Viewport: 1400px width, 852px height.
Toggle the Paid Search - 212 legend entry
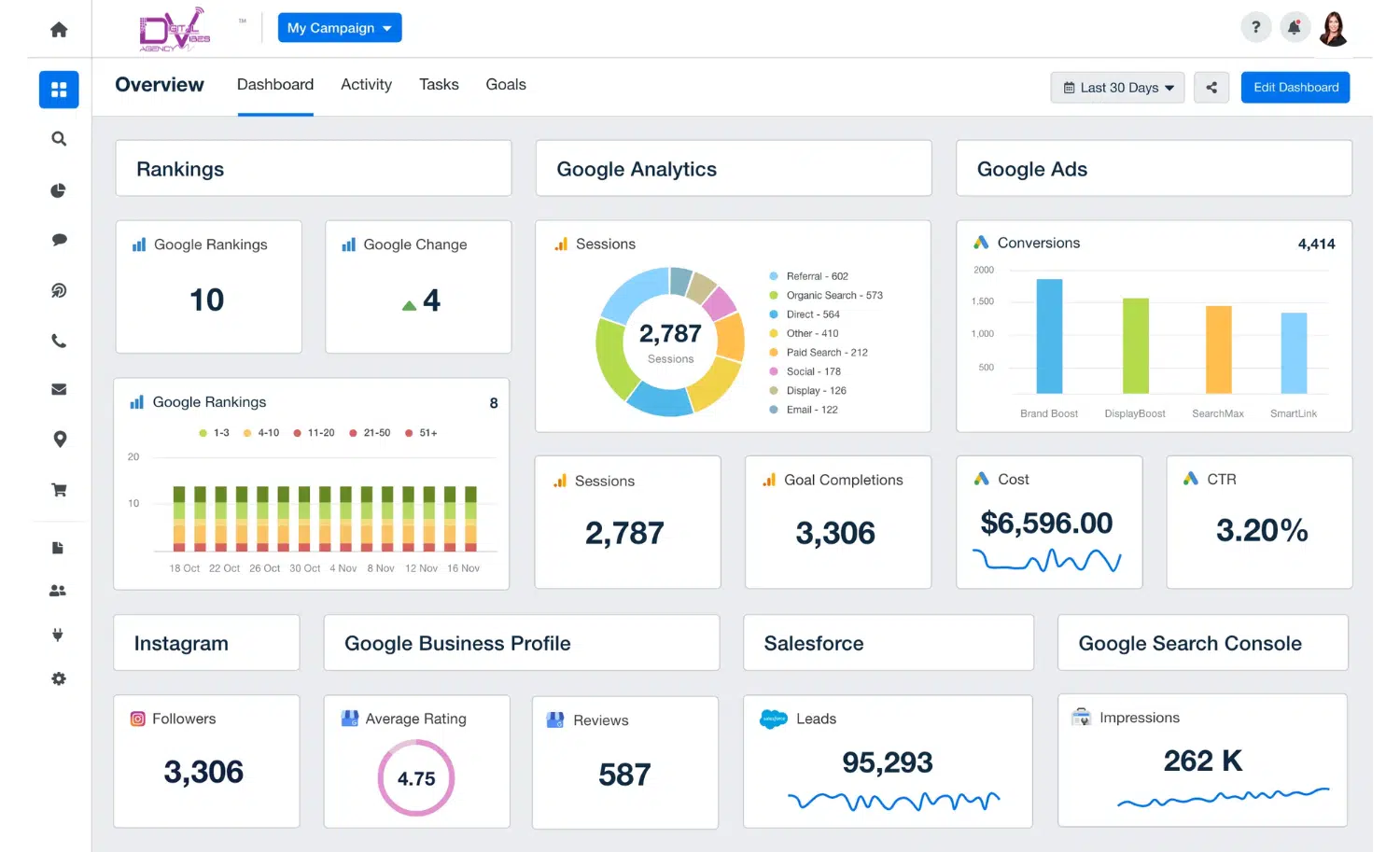click(819, 353)
